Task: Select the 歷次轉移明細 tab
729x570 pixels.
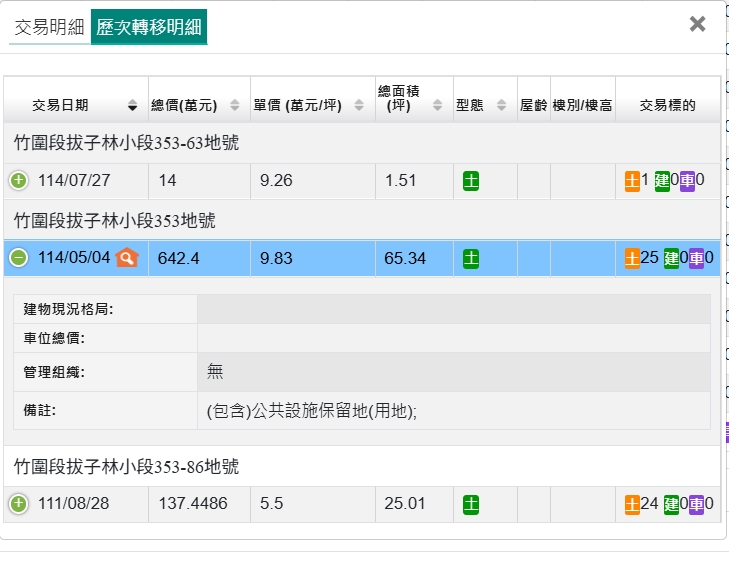Action: pos(148,27)
